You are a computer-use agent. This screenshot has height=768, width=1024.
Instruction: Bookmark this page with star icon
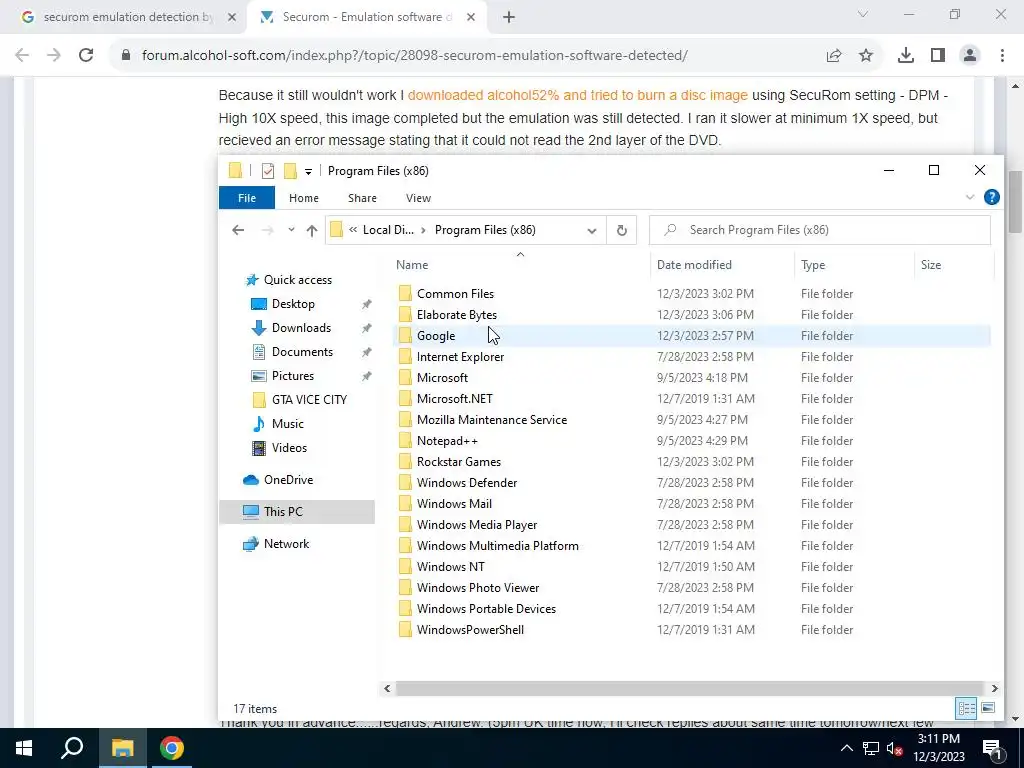click(866, 56)
